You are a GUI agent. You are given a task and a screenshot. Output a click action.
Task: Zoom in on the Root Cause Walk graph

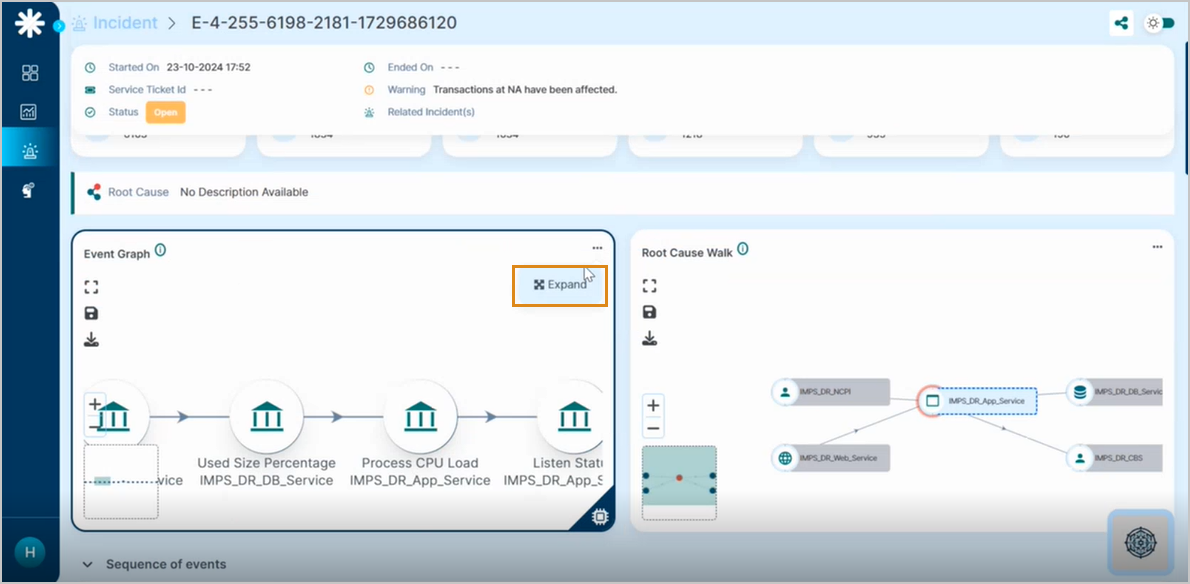(x=653, y=405)
